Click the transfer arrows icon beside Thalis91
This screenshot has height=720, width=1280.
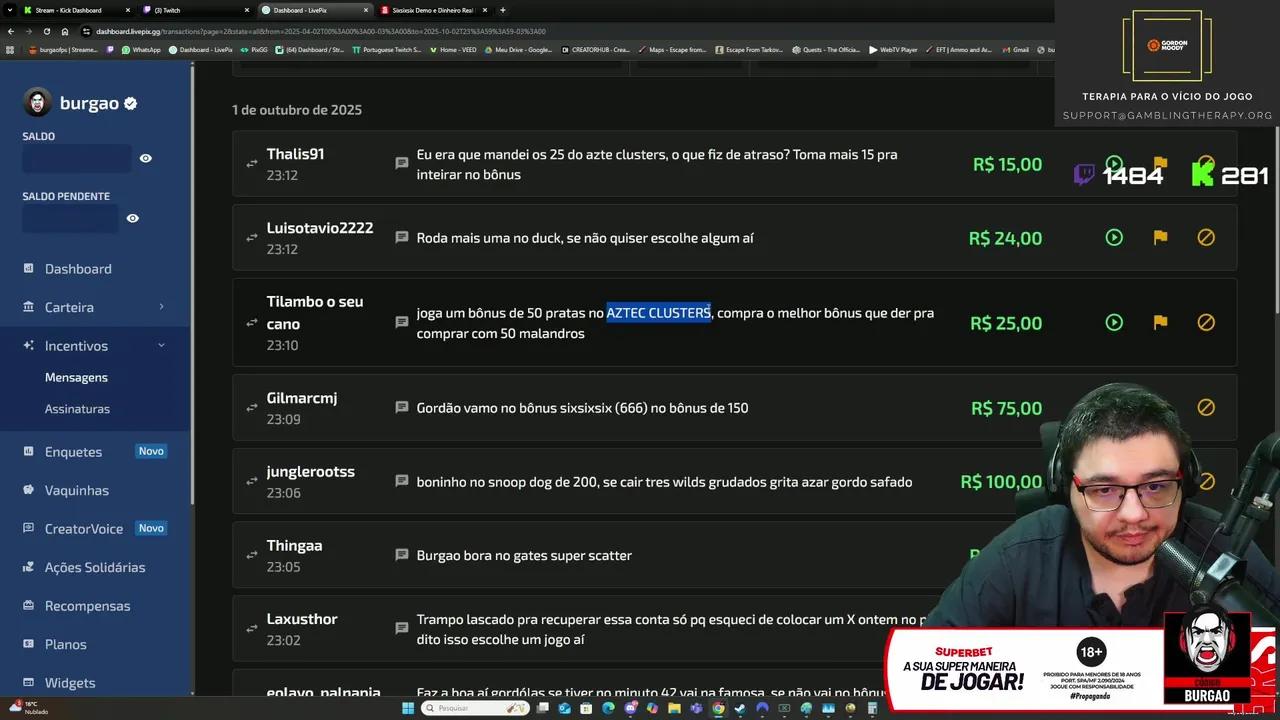point(252,164)
